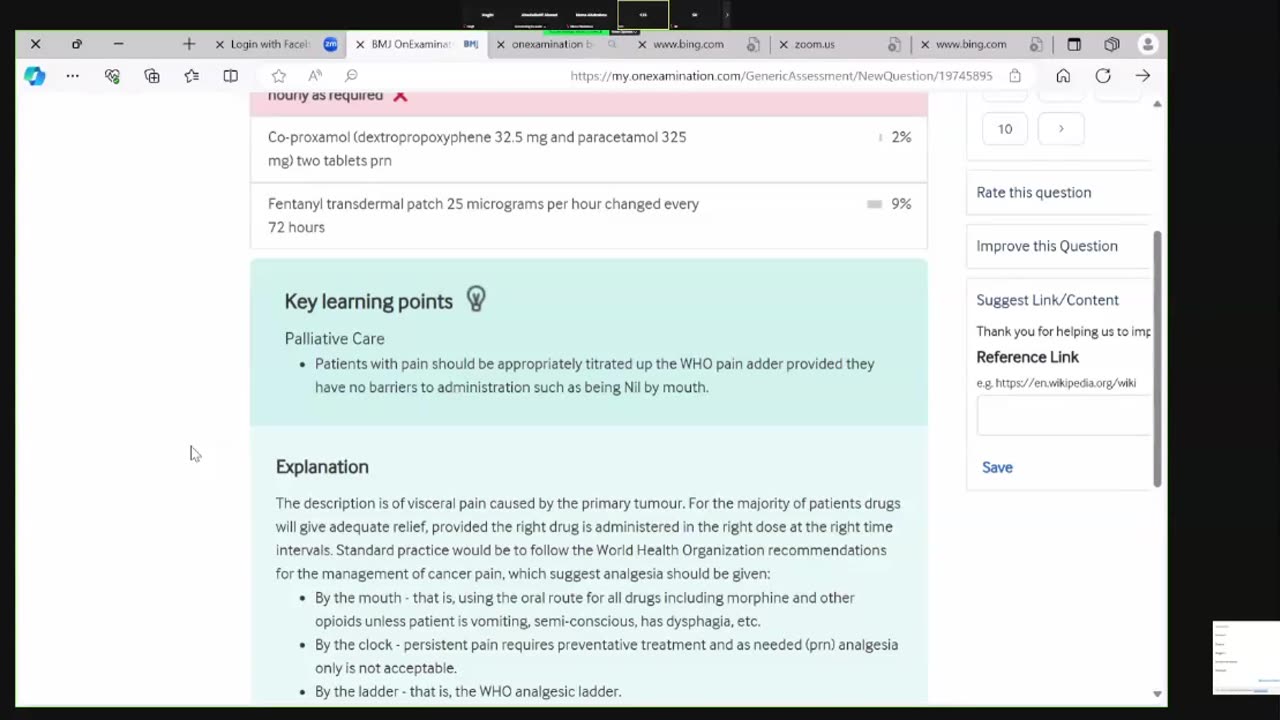Click the 9% response percentage
This screenshot has height=720, width=1280.
tap(901, 204)
